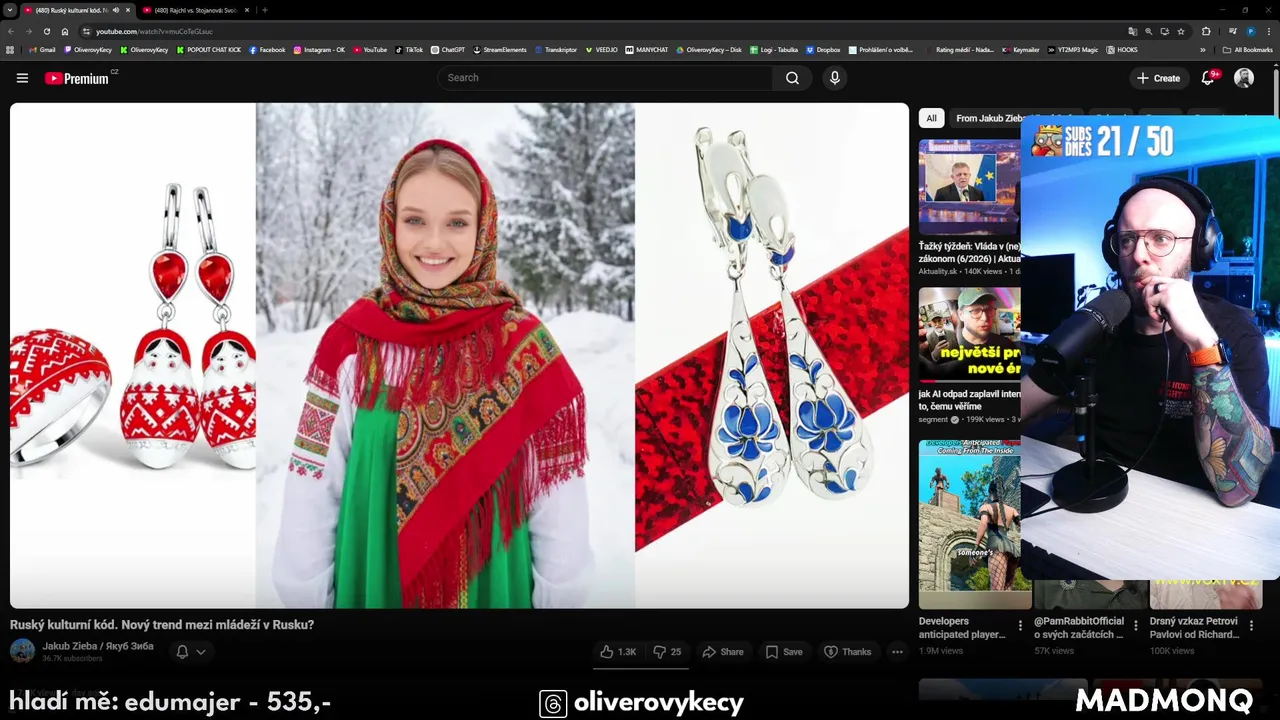The width and height of the screenshot is (1280, 720).
Task: Open Logi - Tabulka bookmark
Action: [x=774, y=49]
